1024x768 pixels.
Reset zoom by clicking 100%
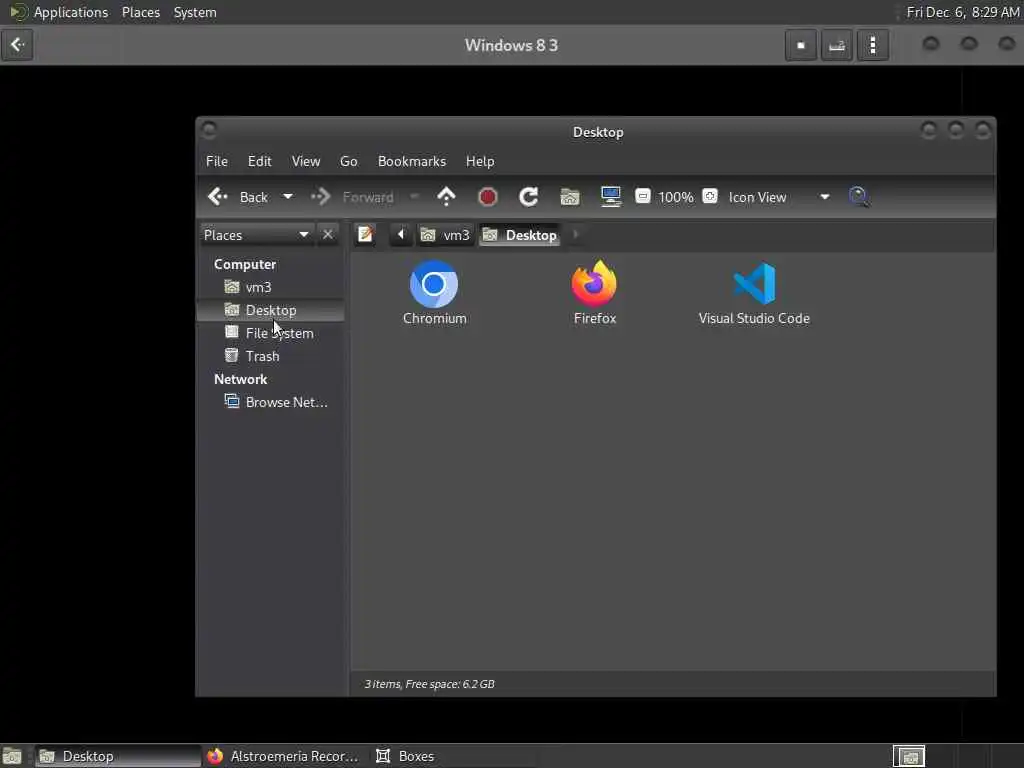click(x=676, y=197)
